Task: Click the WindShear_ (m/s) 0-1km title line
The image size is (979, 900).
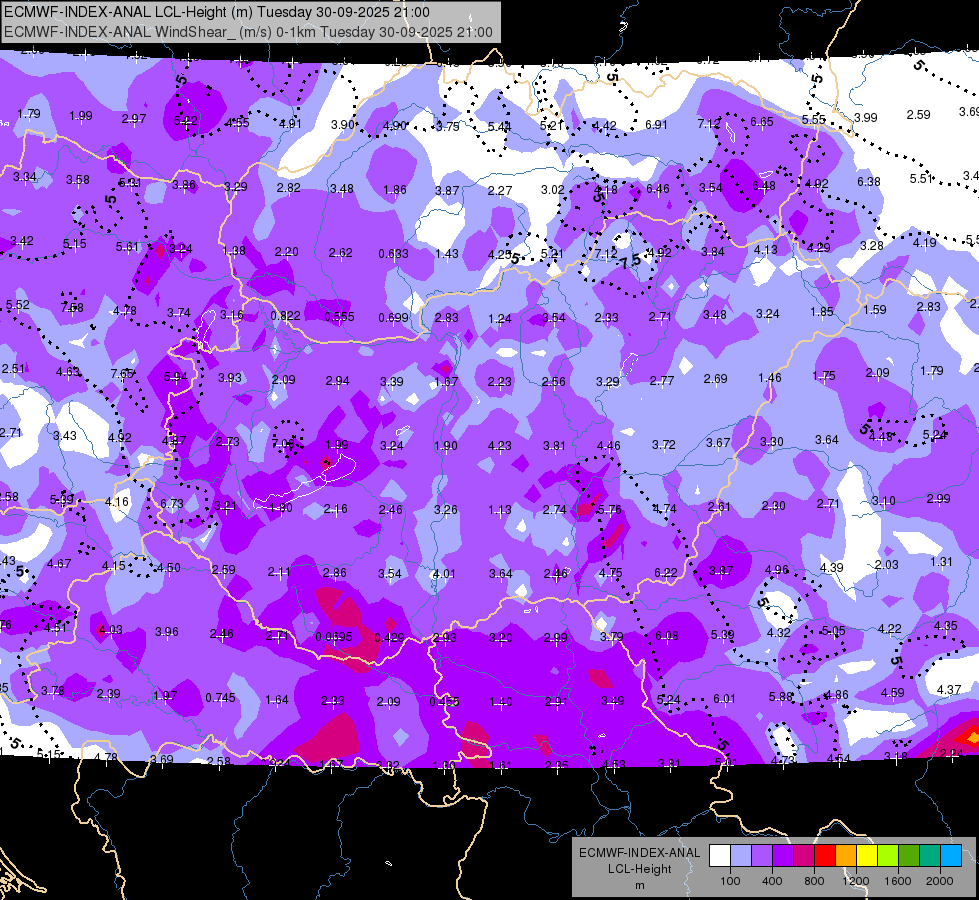Action: pyautogui.click(x=248, y=32)
